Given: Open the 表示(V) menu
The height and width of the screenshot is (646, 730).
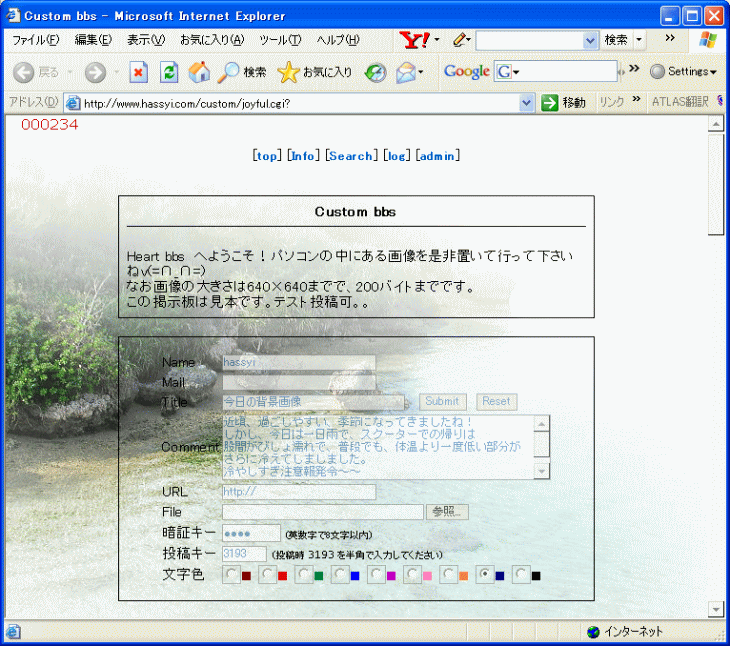Looking at the screenshot, I should tap(145, 40).
